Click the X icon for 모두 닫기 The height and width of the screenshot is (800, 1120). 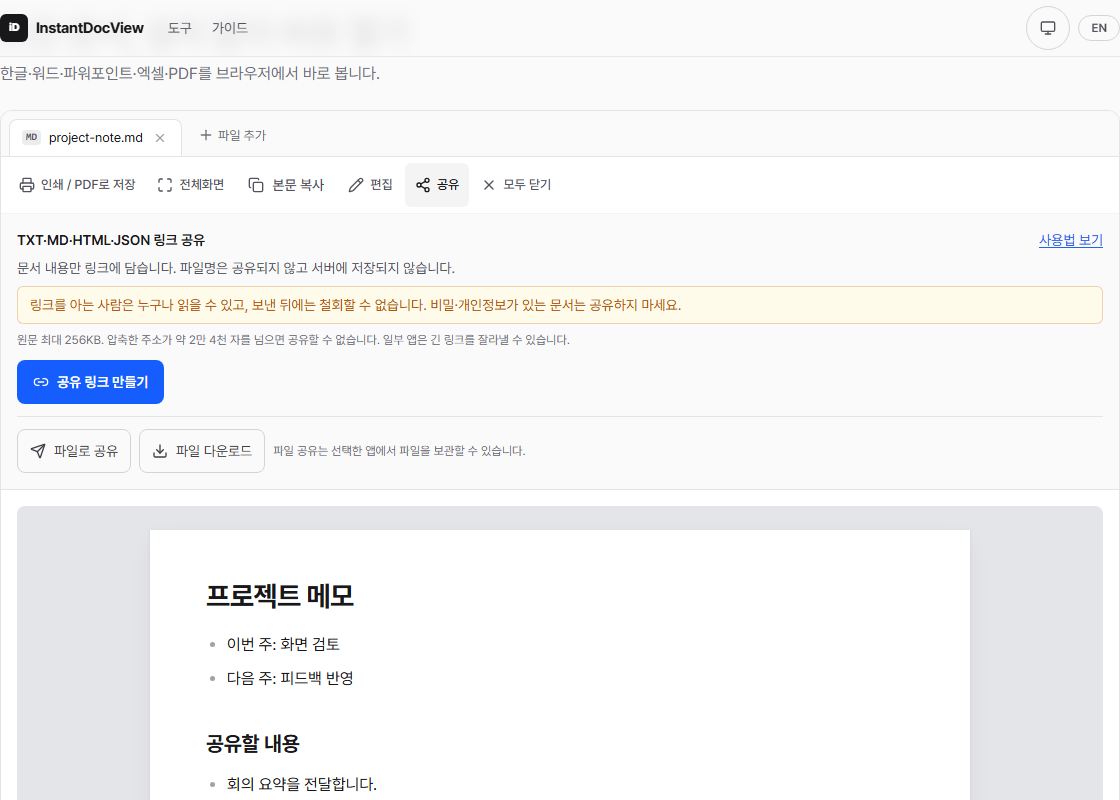[489, 185]
